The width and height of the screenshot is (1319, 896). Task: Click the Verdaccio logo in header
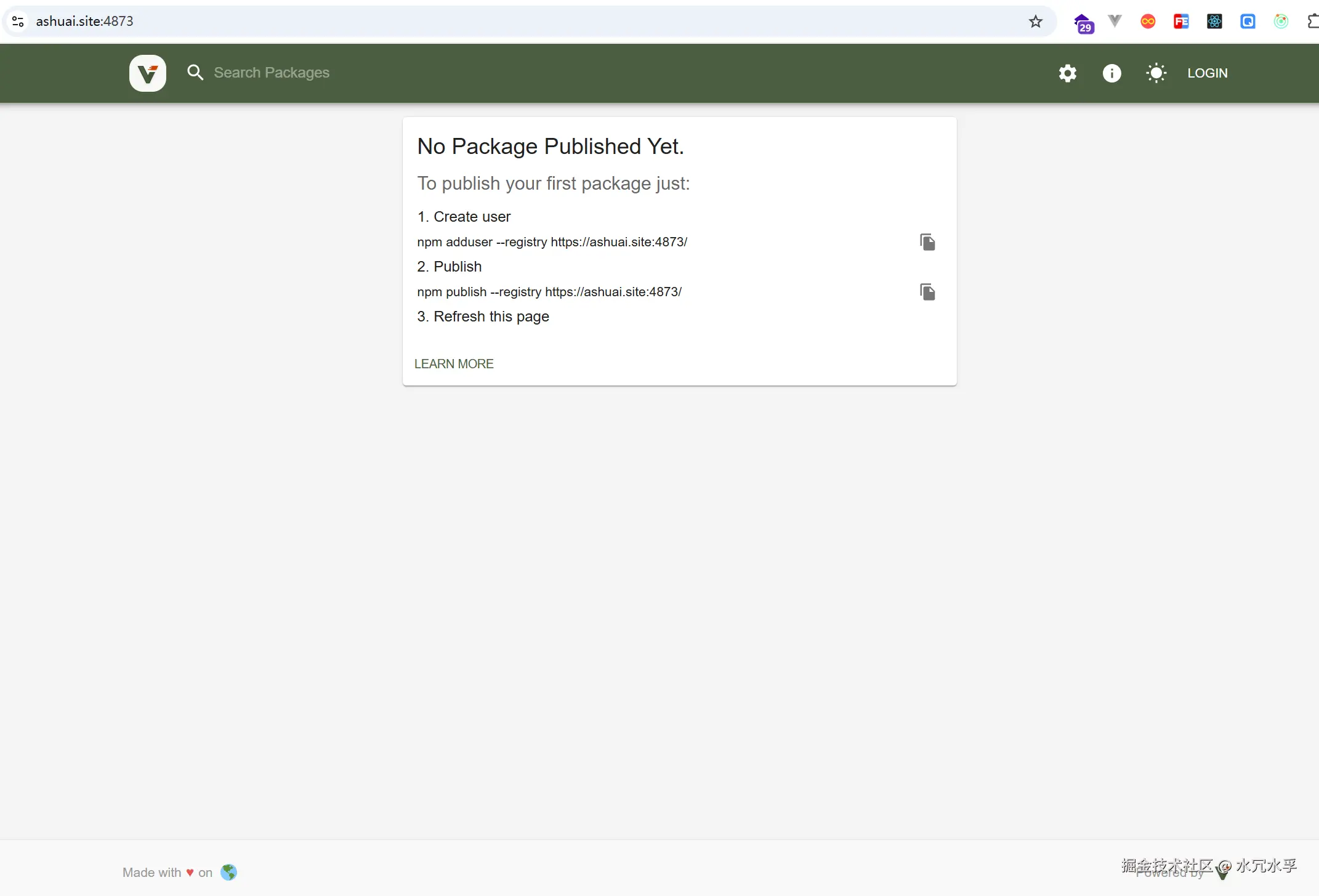[x=147, y=73]
